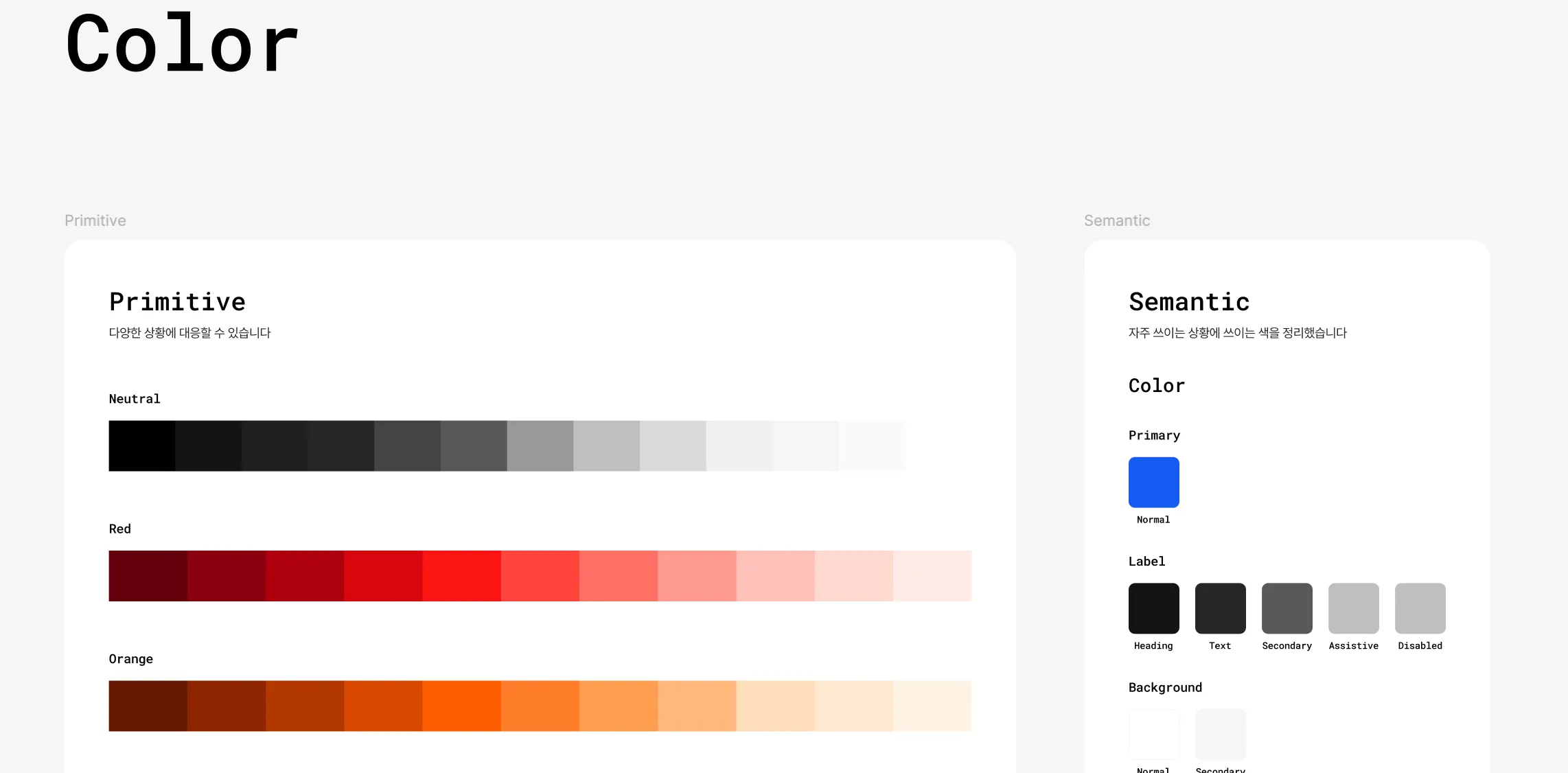Click the darkest brown swatch in Orange row
1568x773 pixels.
point(148,706)
